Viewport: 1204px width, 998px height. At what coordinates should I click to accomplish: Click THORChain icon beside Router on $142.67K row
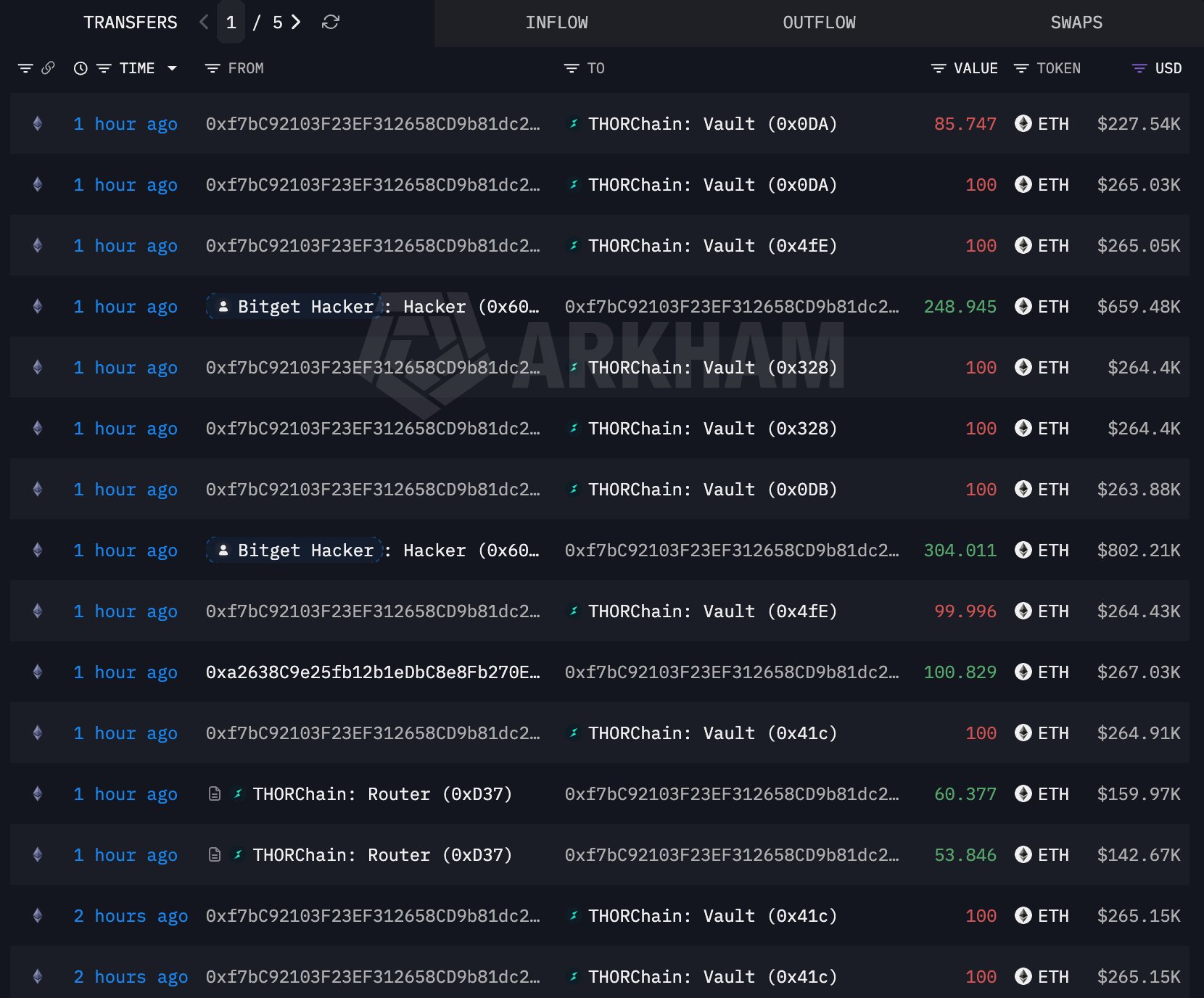(x=238, y=854)
